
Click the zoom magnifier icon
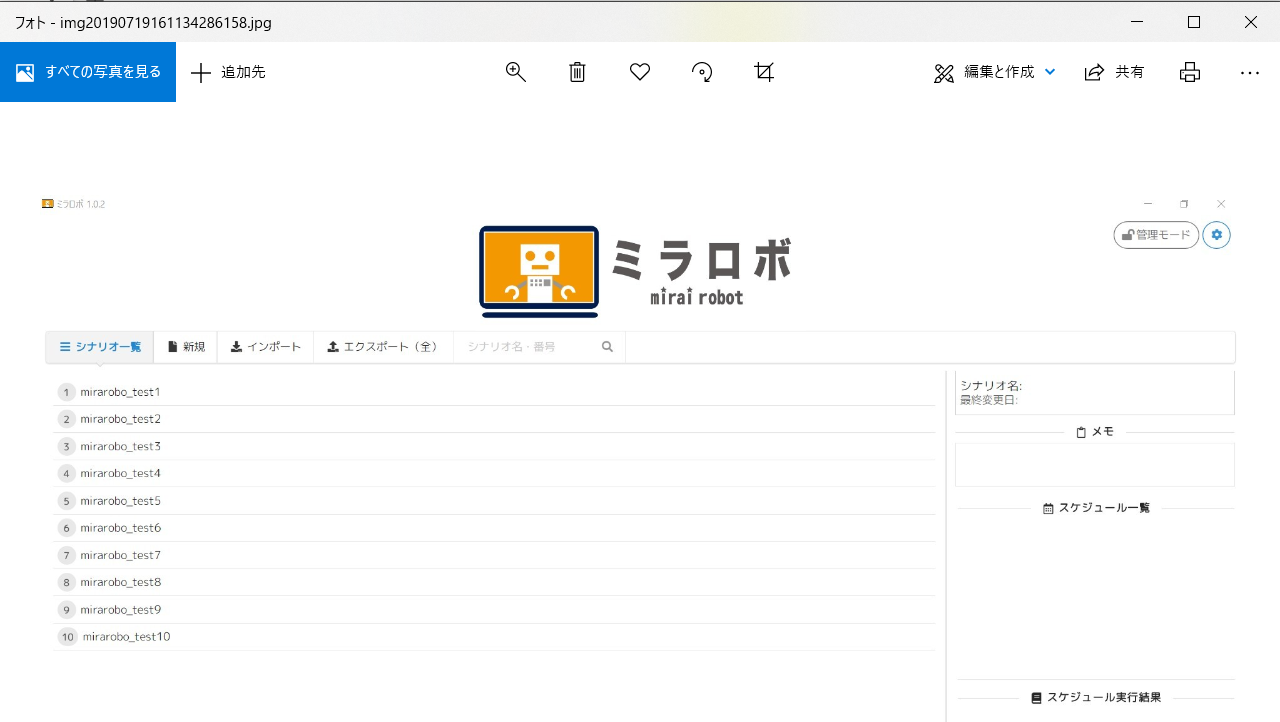[516, 72]
